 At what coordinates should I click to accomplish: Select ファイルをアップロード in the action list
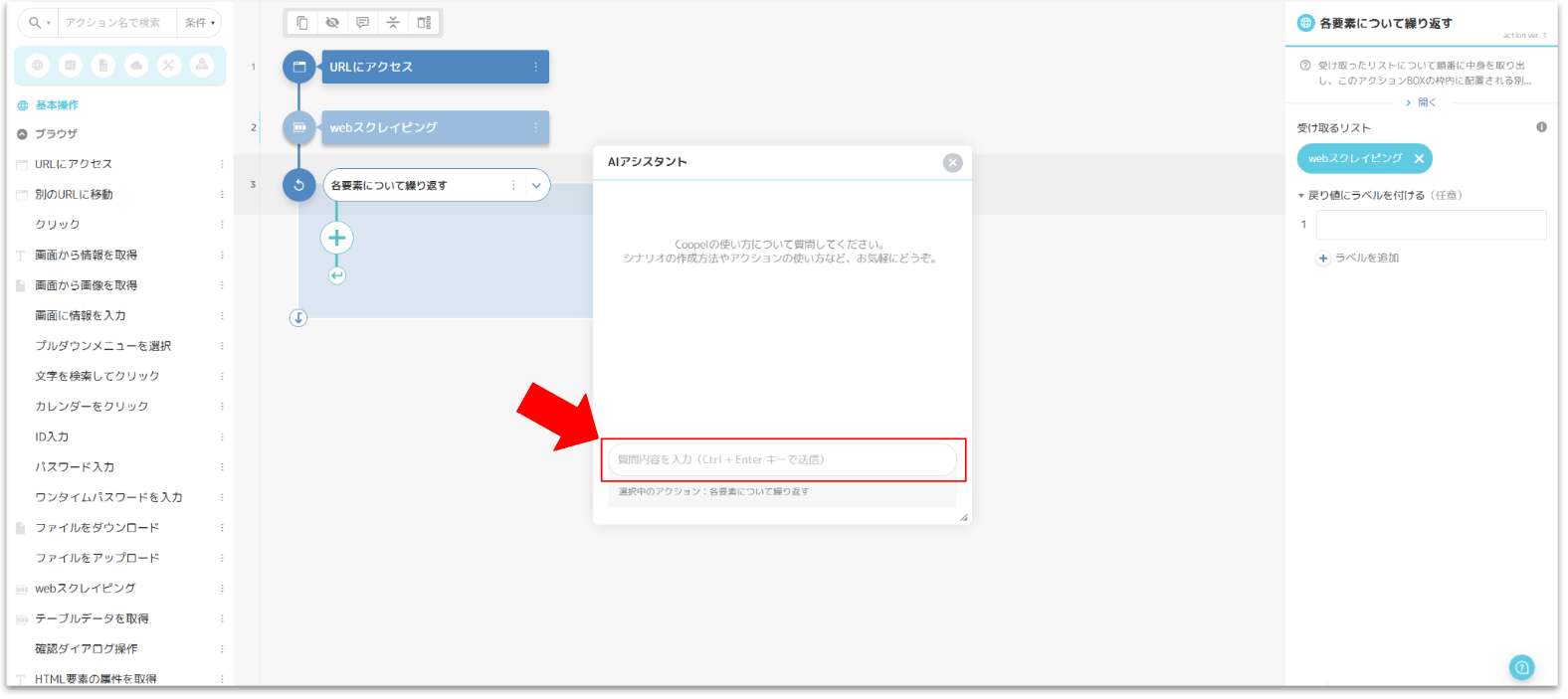click(98, 559)
